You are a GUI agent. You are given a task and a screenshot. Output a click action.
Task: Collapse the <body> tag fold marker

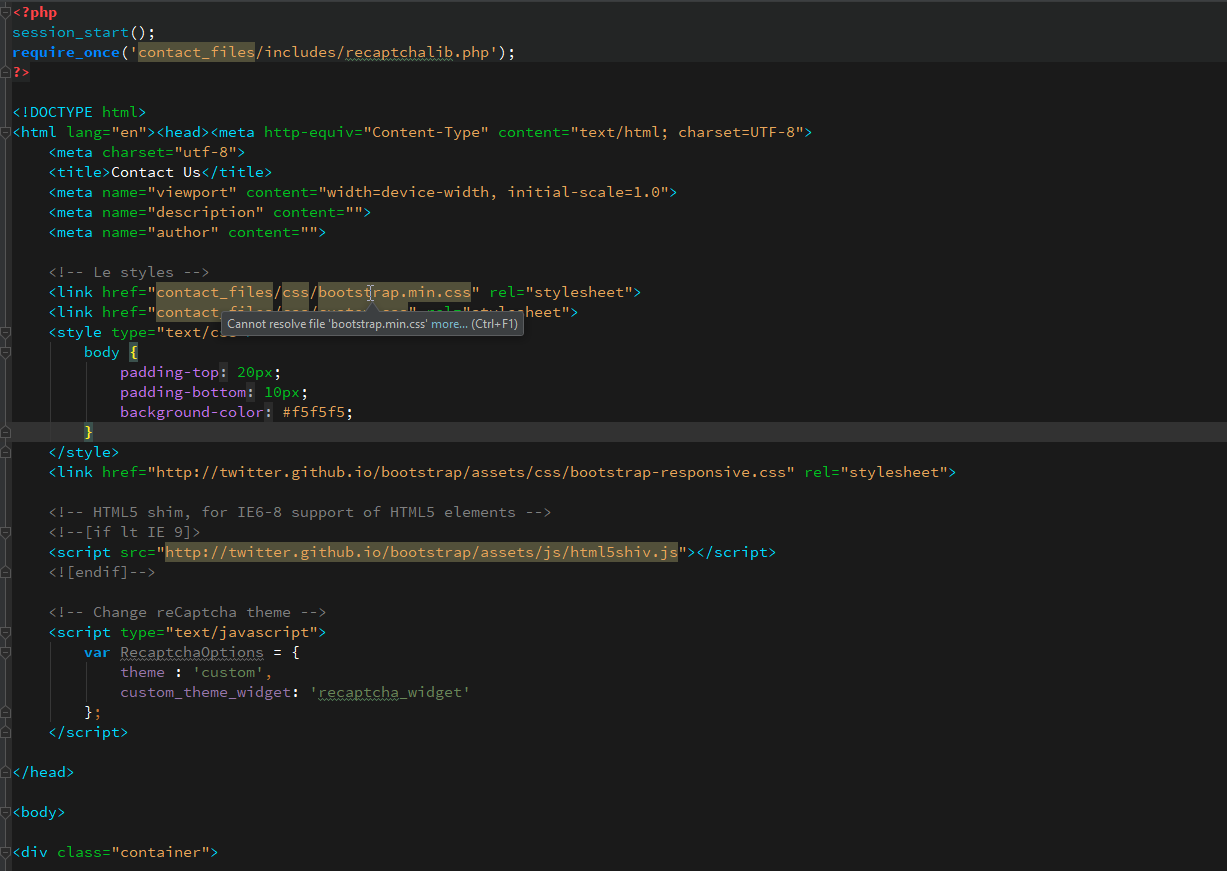[x=6, y=812]
